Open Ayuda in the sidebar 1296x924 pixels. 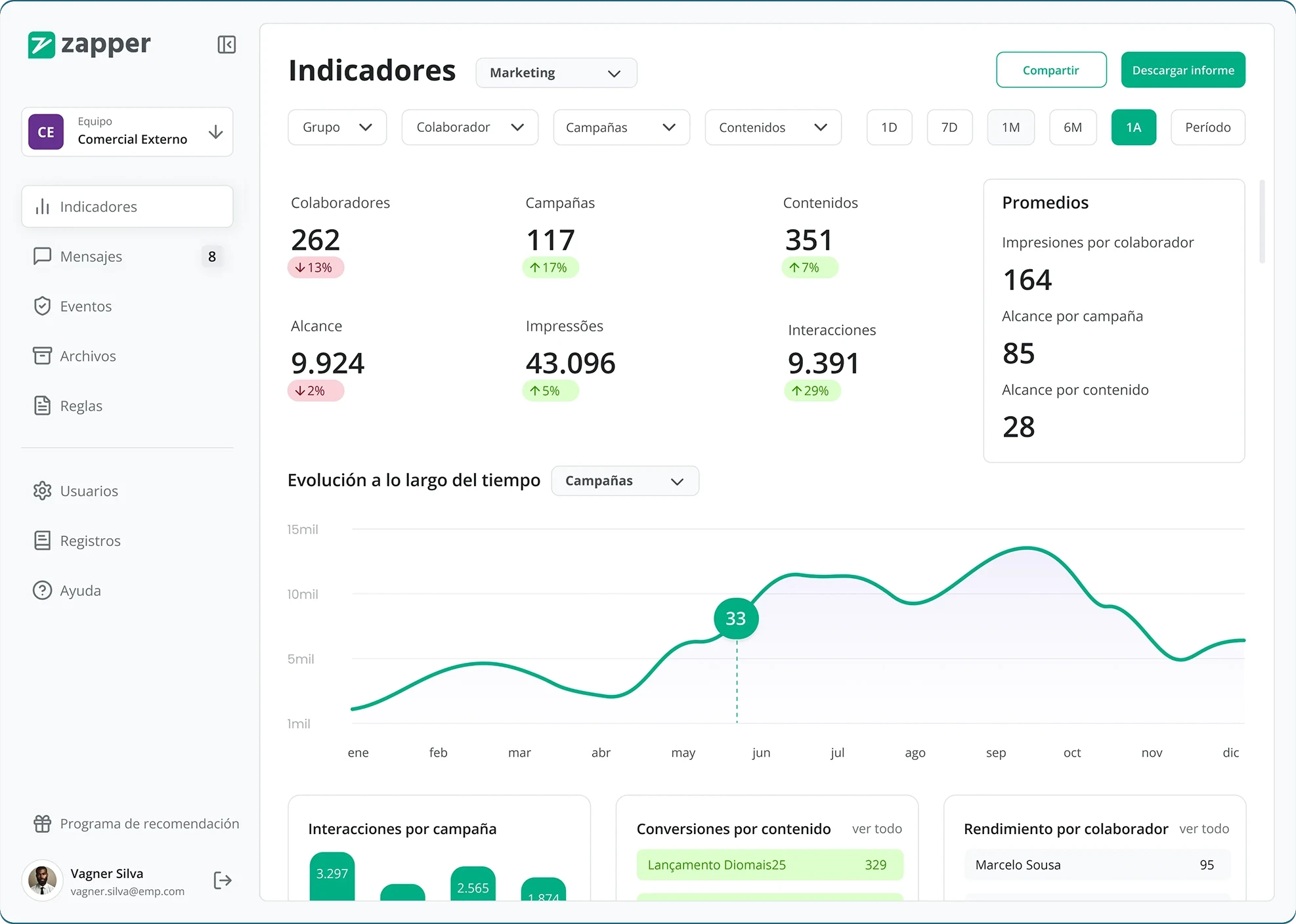pos(127,591)
